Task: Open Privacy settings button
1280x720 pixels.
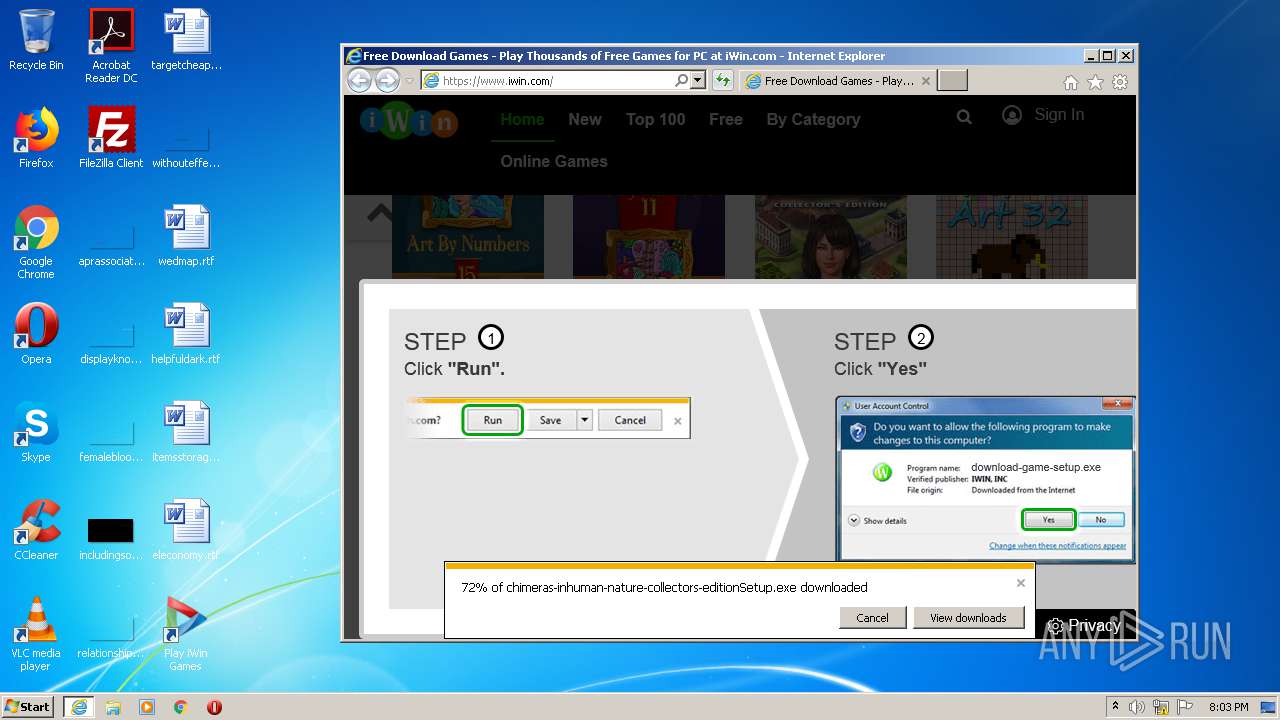Action: click(1084, 625)
